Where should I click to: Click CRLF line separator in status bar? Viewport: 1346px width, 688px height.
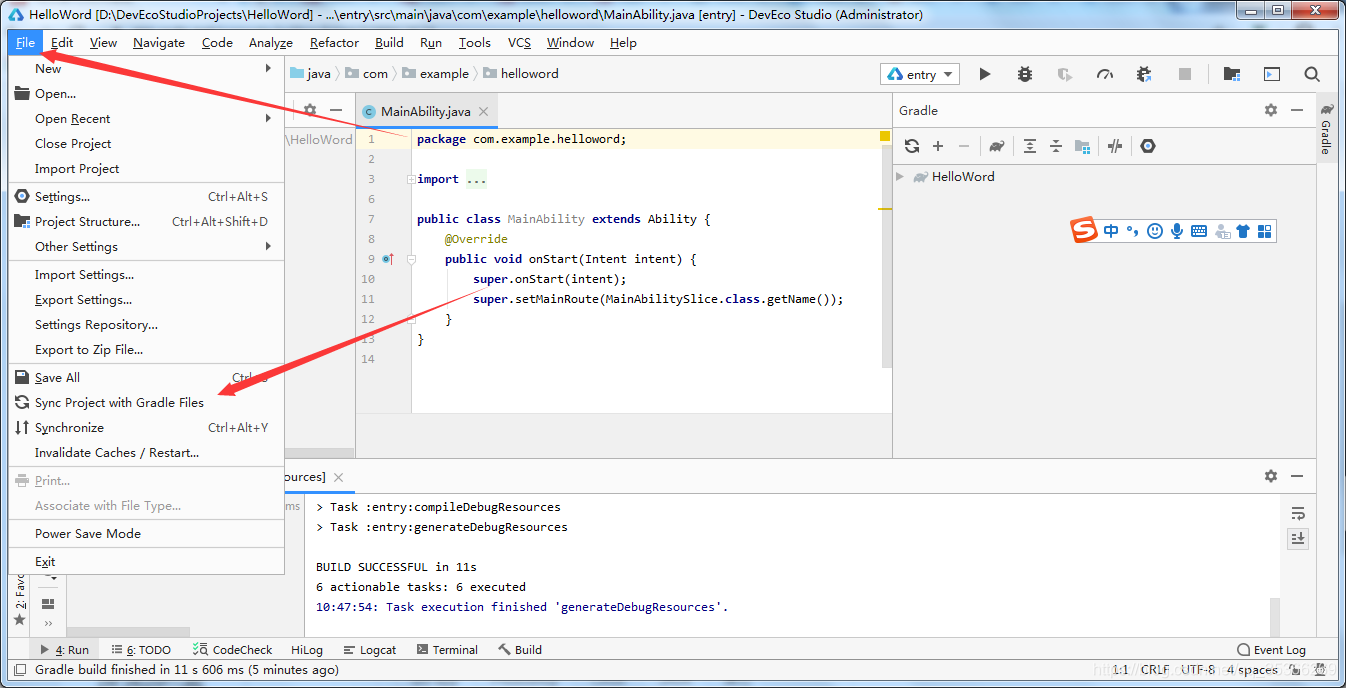[x=1155, y=670]
